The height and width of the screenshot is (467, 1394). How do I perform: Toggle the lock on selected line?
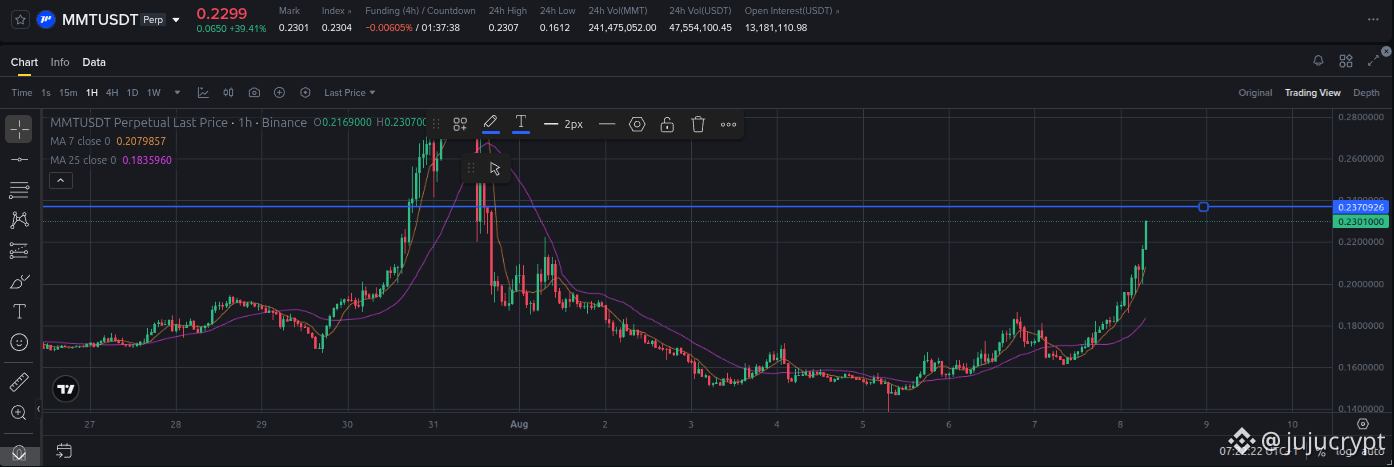667,124
